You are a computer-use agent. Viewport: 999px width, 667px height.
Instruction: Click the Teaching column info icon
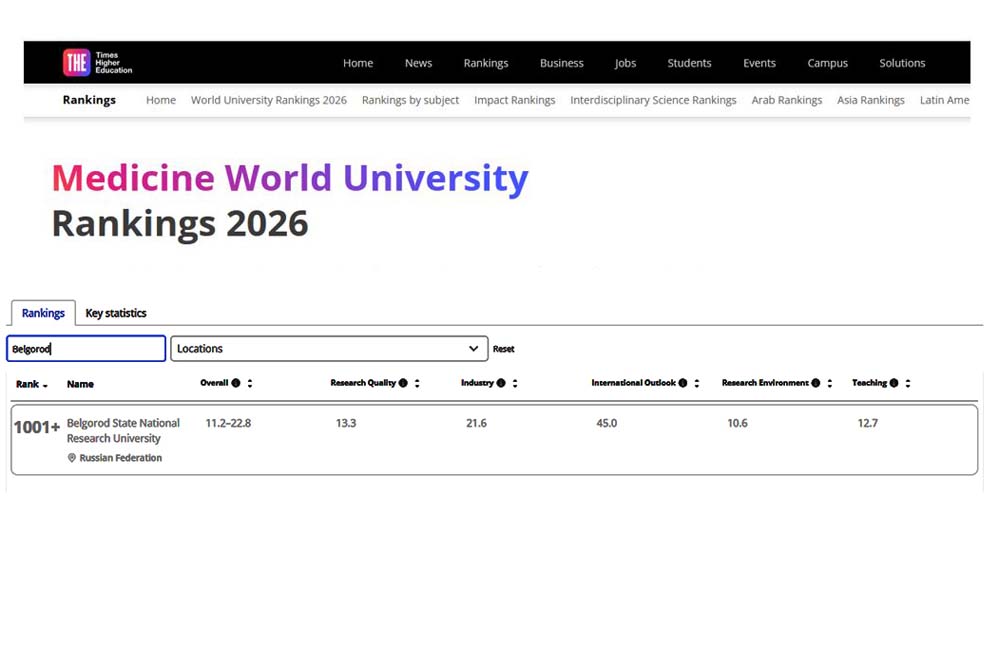894,383
